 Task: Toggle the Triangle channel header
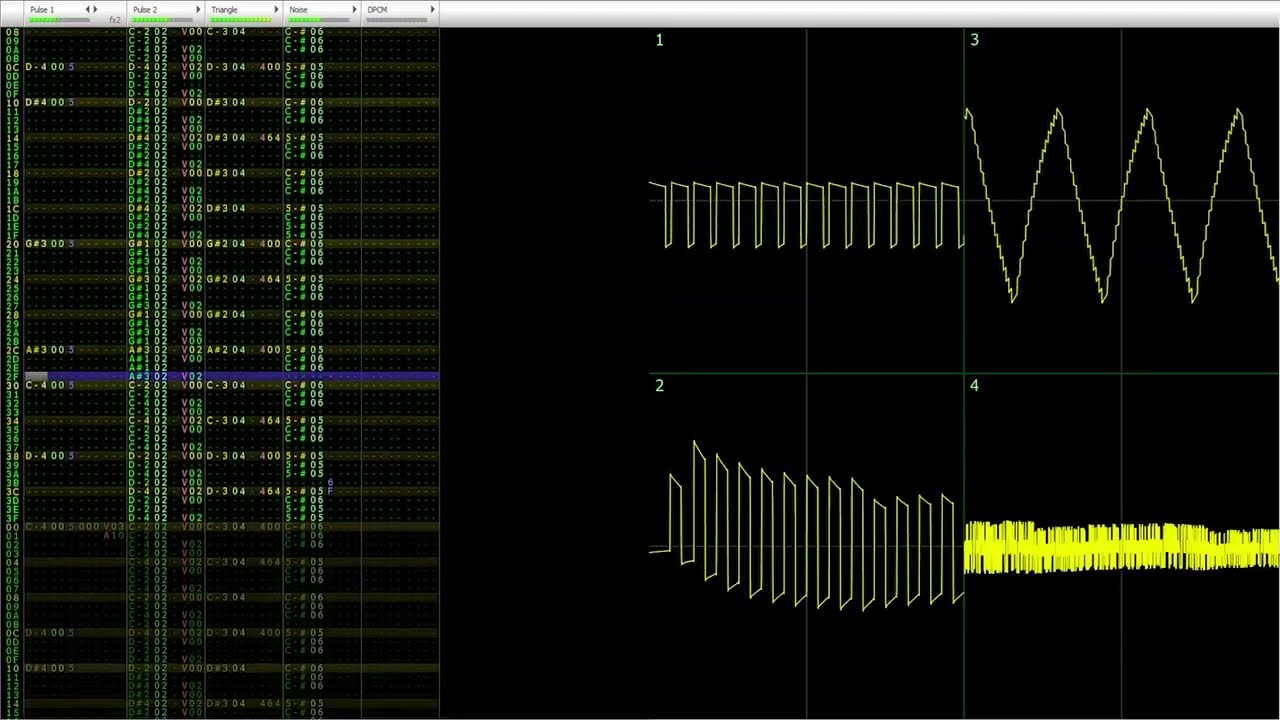225,10
